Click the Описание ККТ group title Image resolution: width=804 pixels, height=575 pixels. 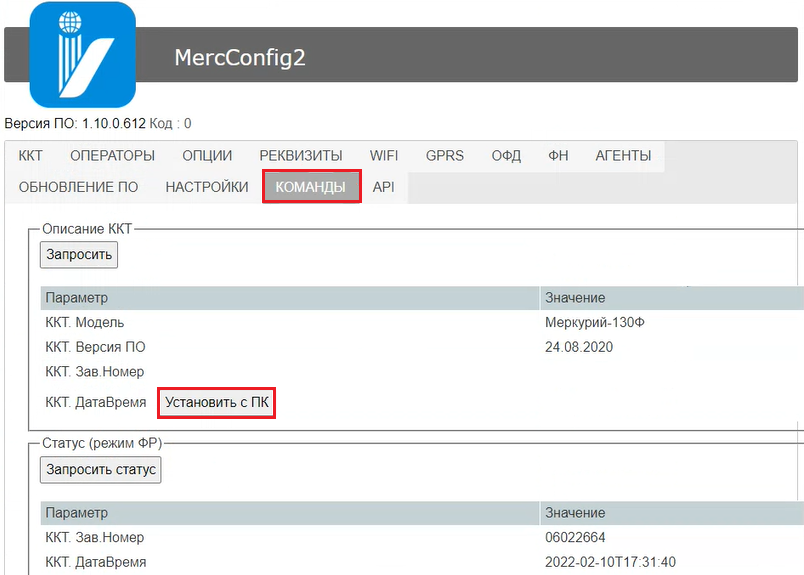click(x=87, y=229)
